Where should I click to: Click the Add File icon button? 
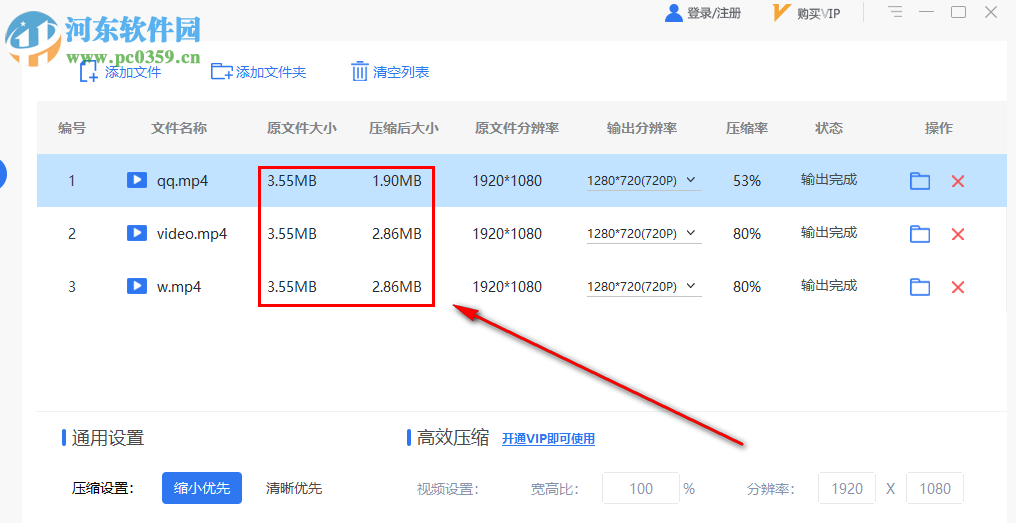tap(89, 71)
